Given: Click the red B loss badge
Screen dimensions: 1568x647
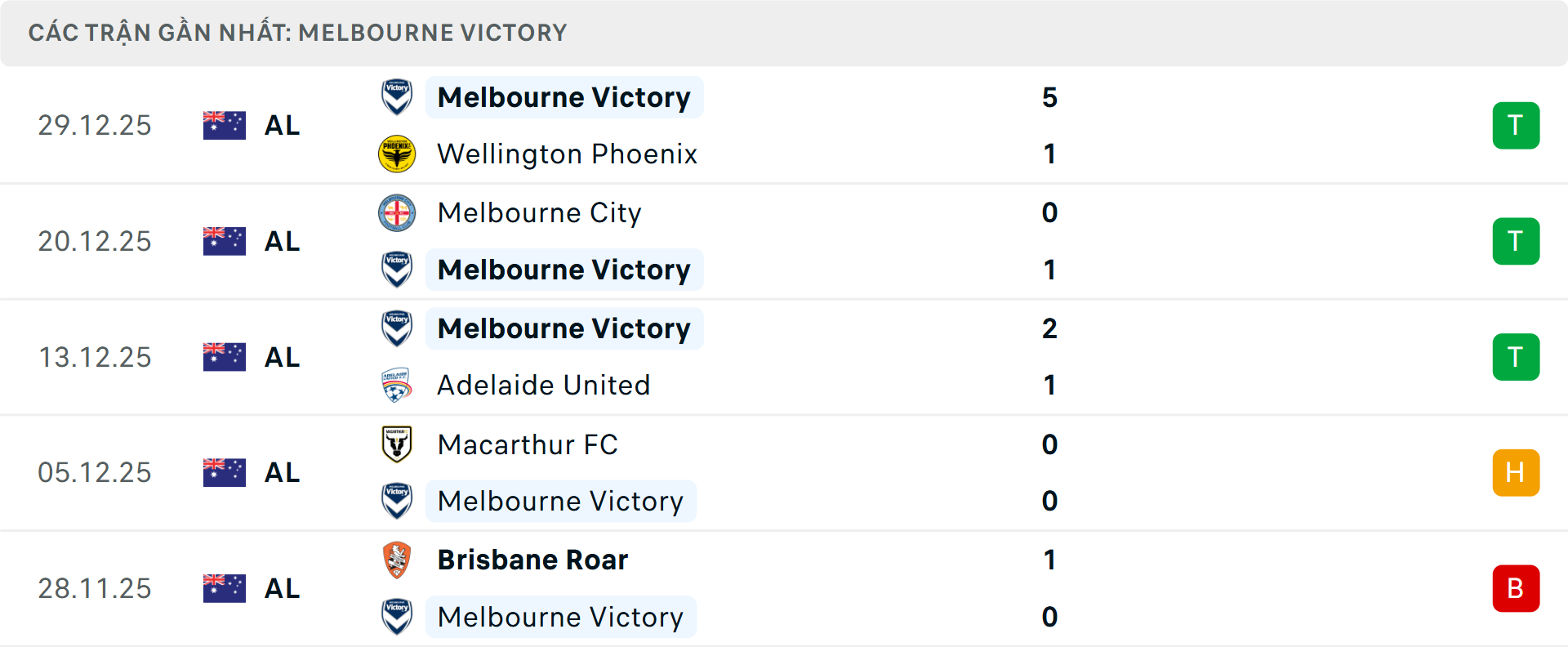Looking at the screenshot, I should coord(1517,588).
